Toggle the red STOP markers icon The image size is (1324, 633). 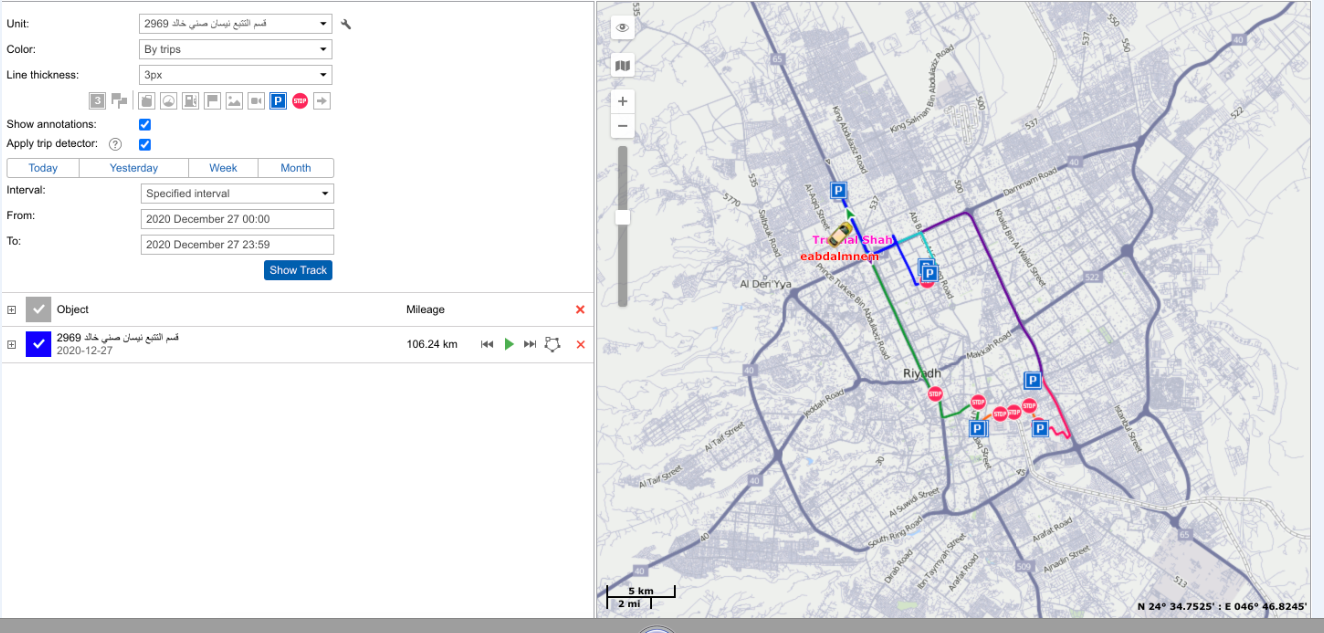coord(300,101)
